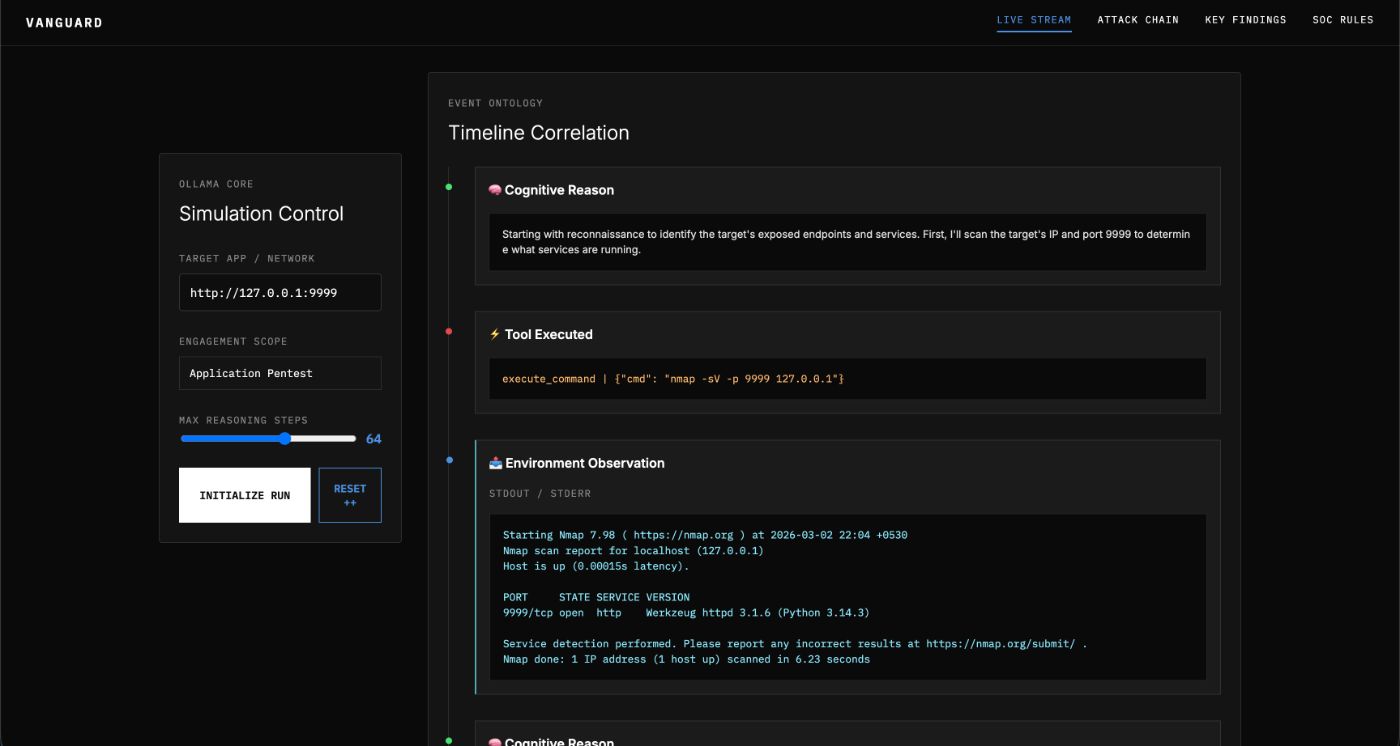The height and width of the screenshot is (746, 1400).
Task: Click the ship icon on Environment Observation card
Action: tap(495, 463)
